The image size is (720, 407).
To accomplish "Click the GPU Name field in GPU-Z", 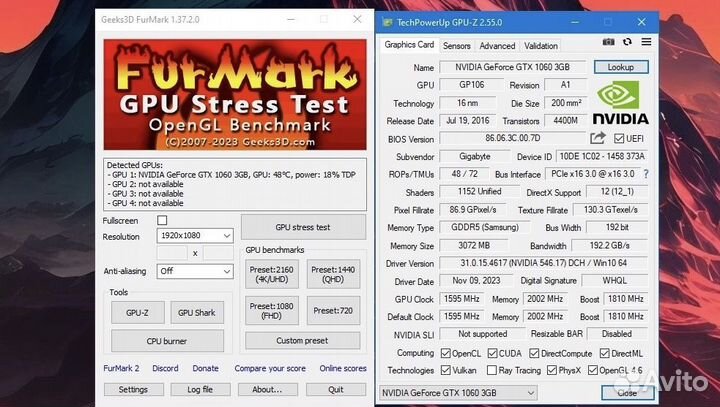I will coord(512,67).
